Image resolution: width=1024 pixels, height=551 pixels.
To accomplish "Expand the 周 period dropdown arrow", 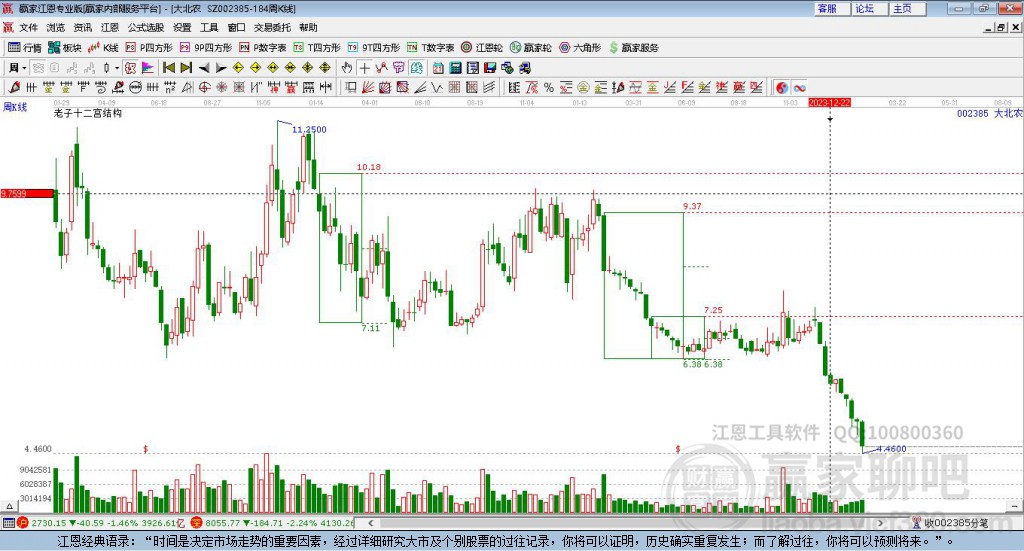I will (24, 68).
